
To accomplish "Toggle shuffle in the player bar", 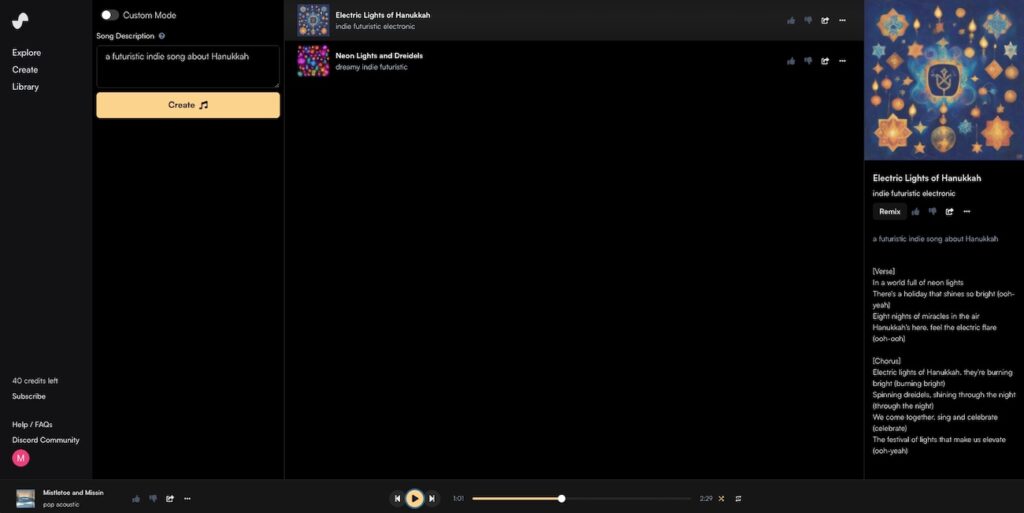I will click(x=721, y=498).
